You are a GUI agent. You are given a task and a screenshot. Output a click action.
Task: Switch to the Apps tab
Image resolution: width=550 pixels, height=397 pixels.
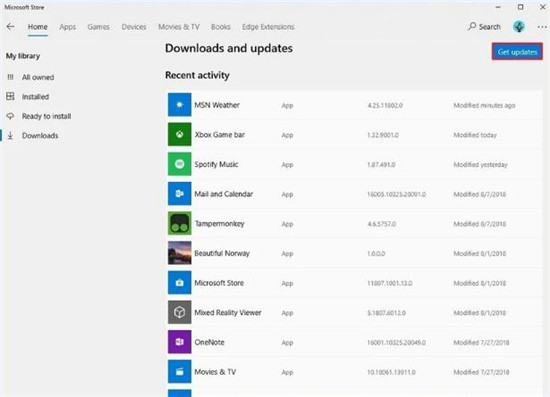pyautogui.click(x=68, y=27)
